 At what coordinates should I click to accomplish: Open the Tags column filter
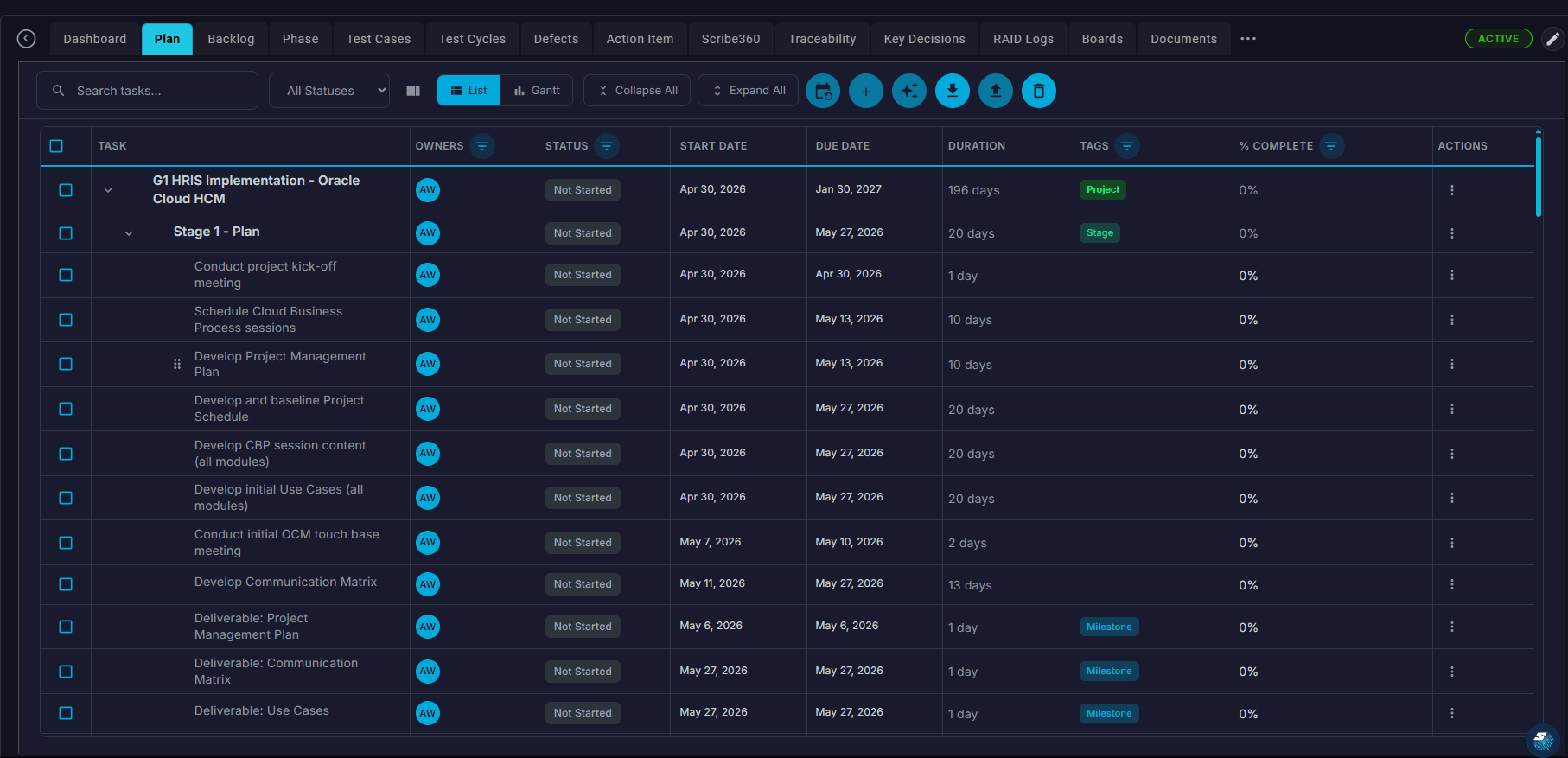1127,146
